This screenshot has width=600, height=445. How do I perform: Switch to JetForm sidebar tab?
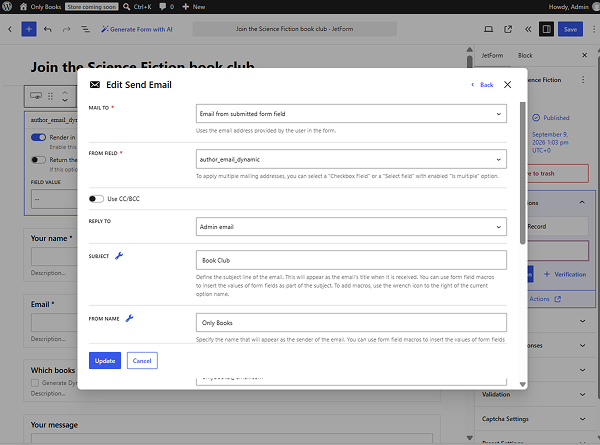[492, 55]
